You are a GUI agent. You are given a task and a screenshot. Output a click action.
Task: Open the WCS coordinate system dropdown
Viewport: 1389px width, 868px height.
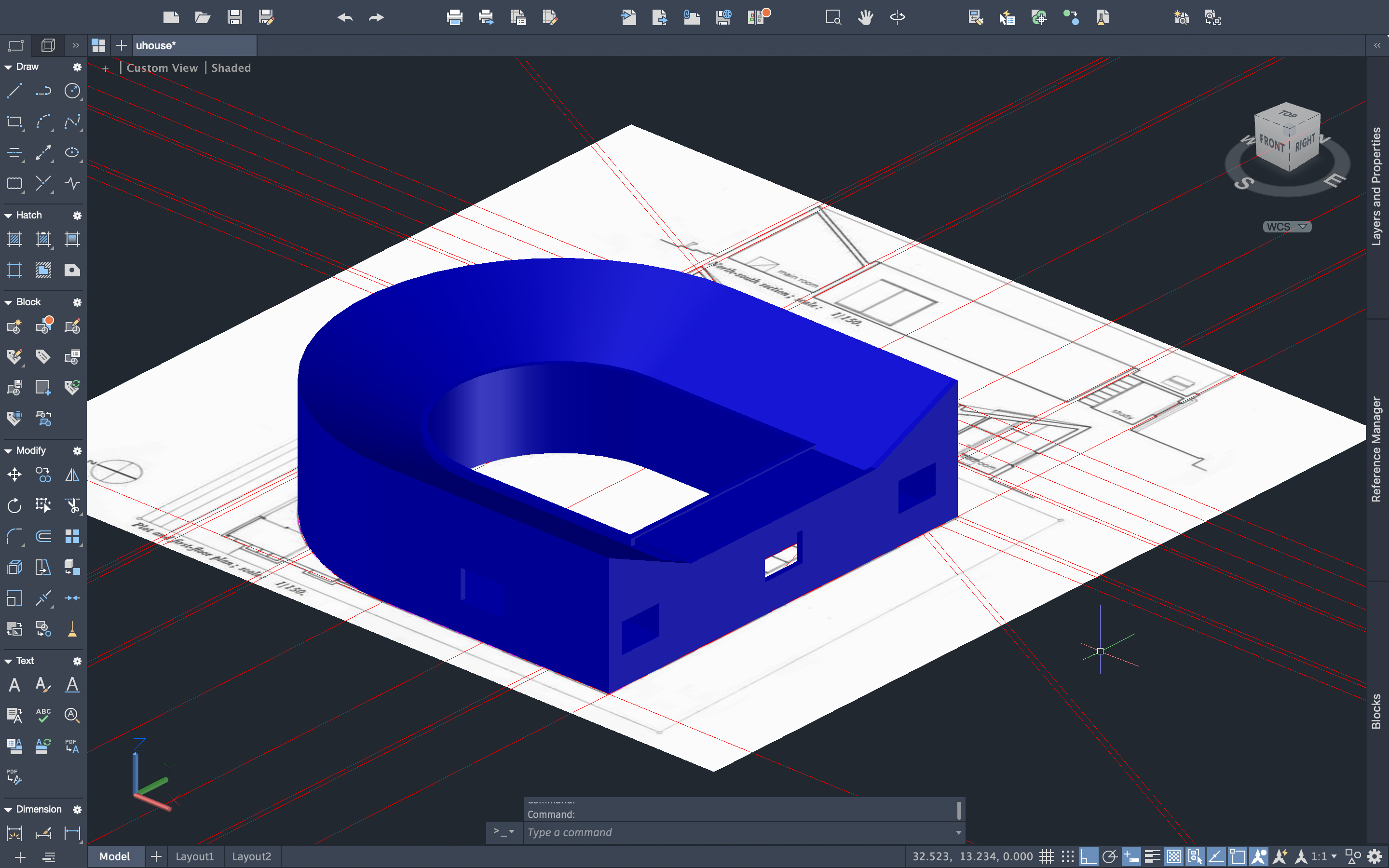1287,227
